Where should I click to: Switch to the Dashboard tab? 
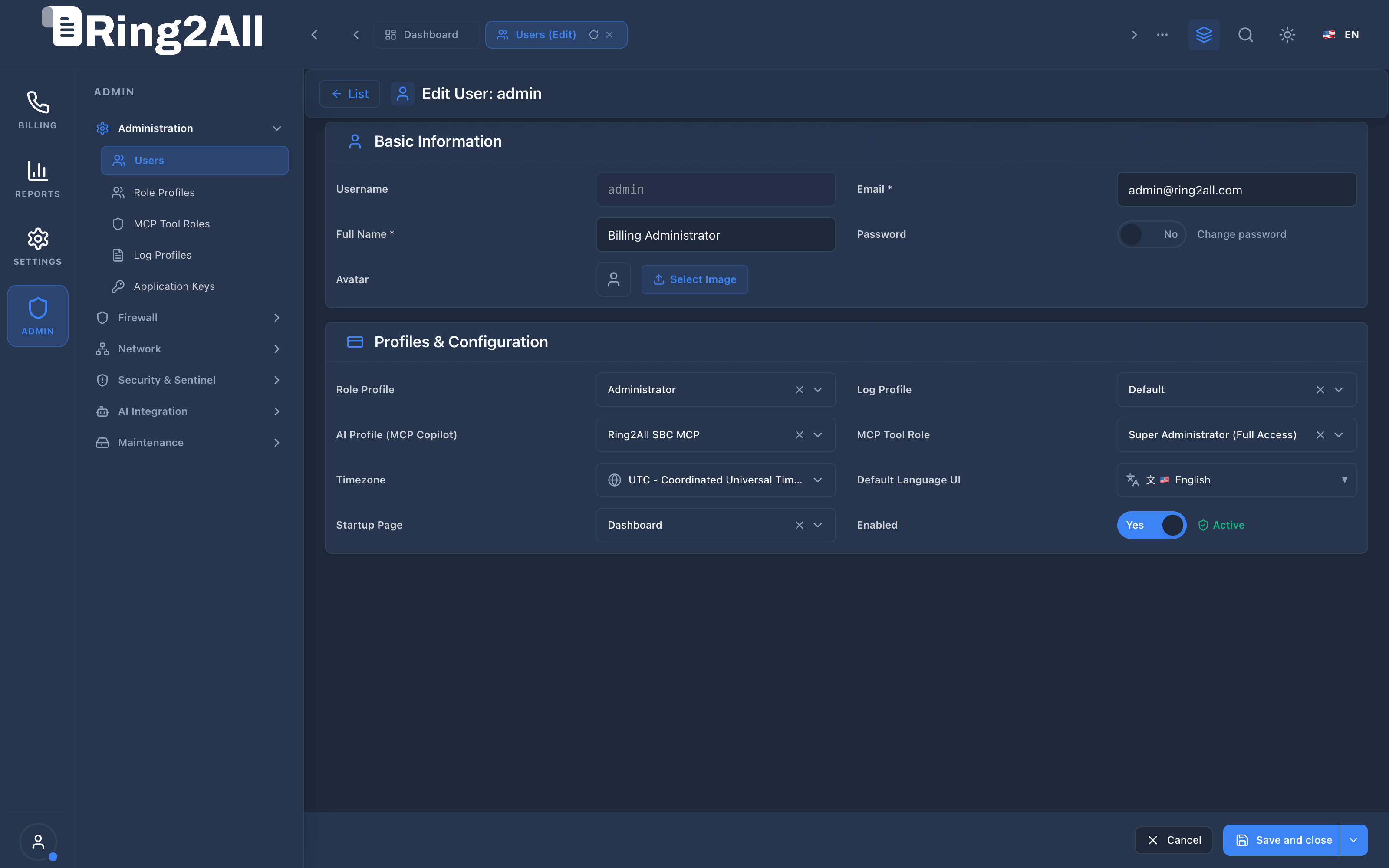coord(426,34)
